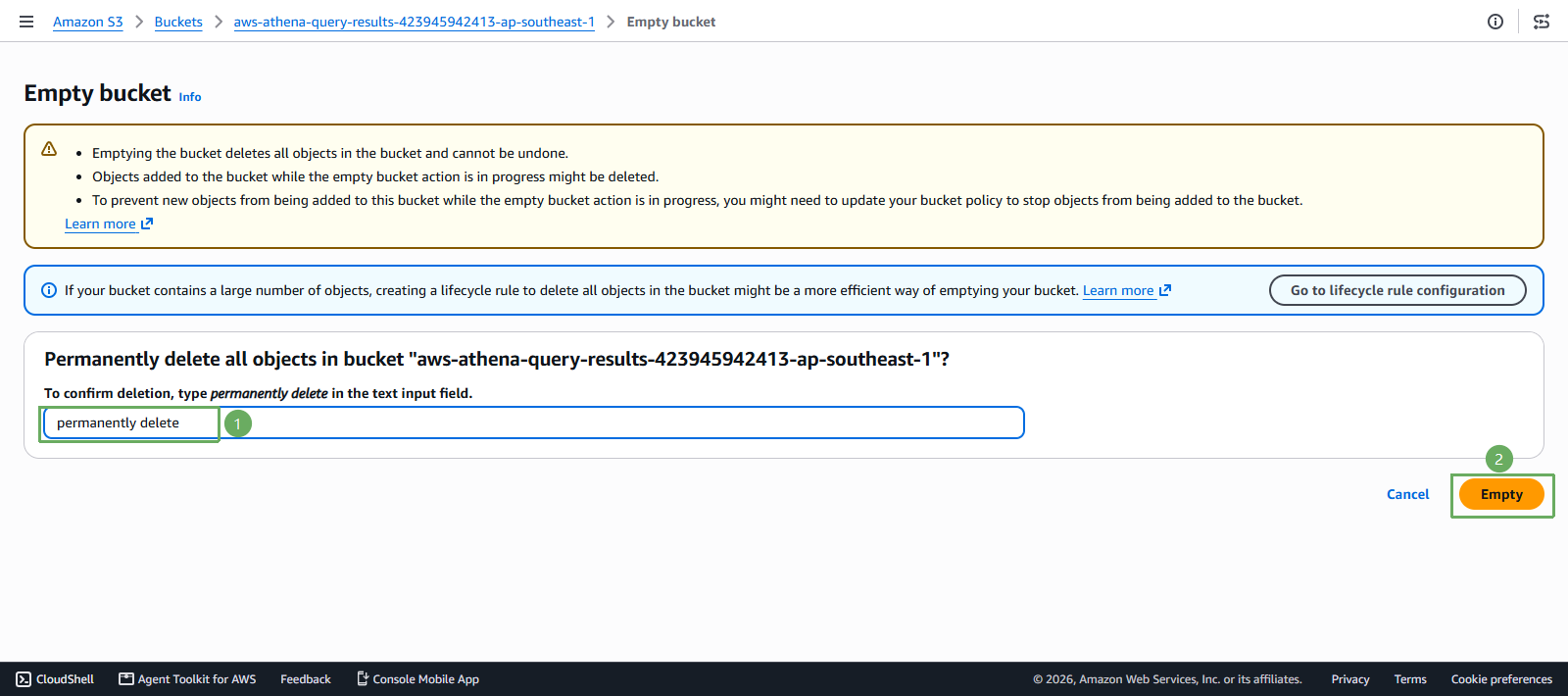Viewport: 1568px width, 696px height.
Task: Click the settings icon in top-right corner
Action: [x=1542, y=22]
